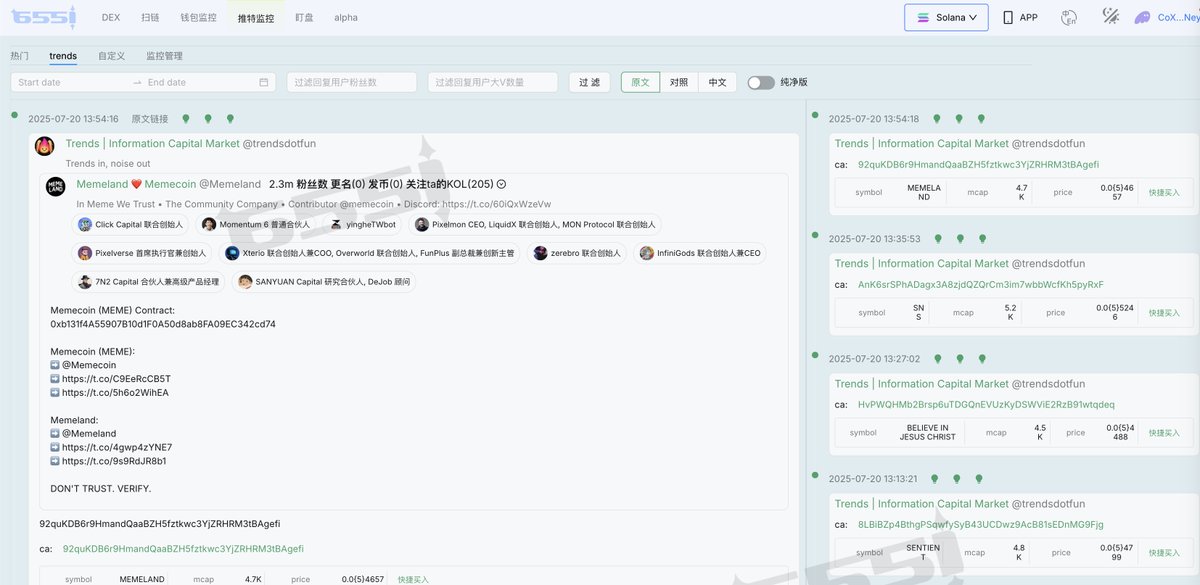Open the https://t.co/4gwp4zYNE7 link
The height and width of the screenshot is (585, 1200).
tap(117, 447)
